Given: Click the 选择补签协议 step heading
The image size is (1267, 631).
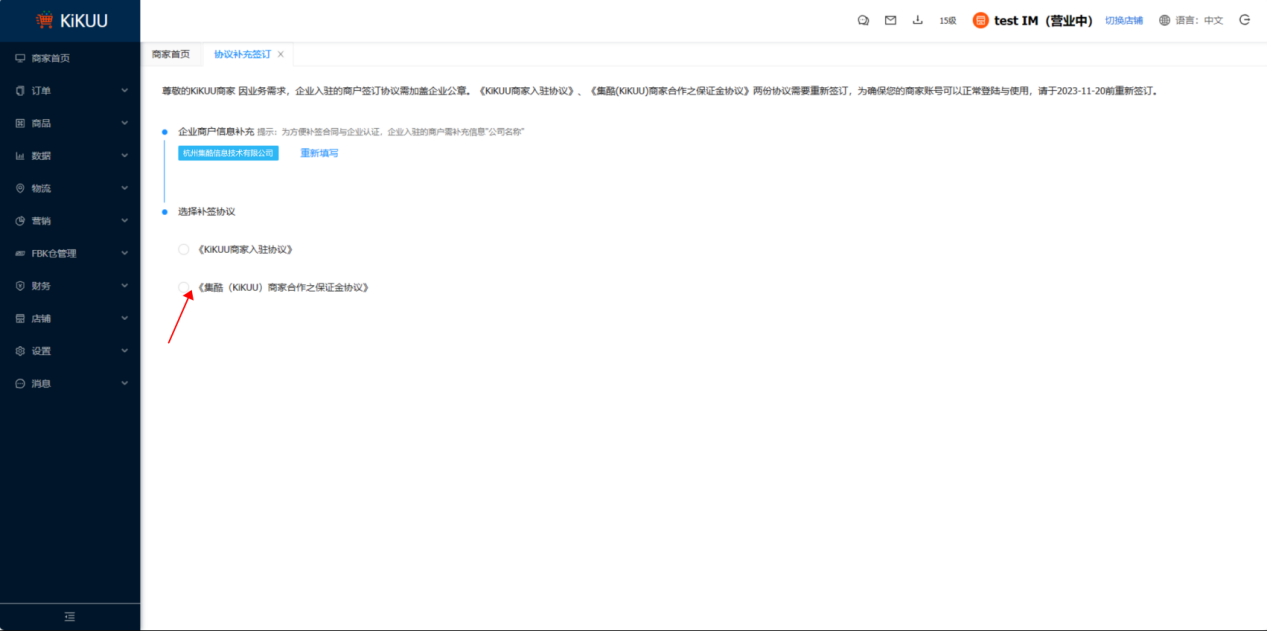Looking at the screenshot, I should [x=206, y=212].
